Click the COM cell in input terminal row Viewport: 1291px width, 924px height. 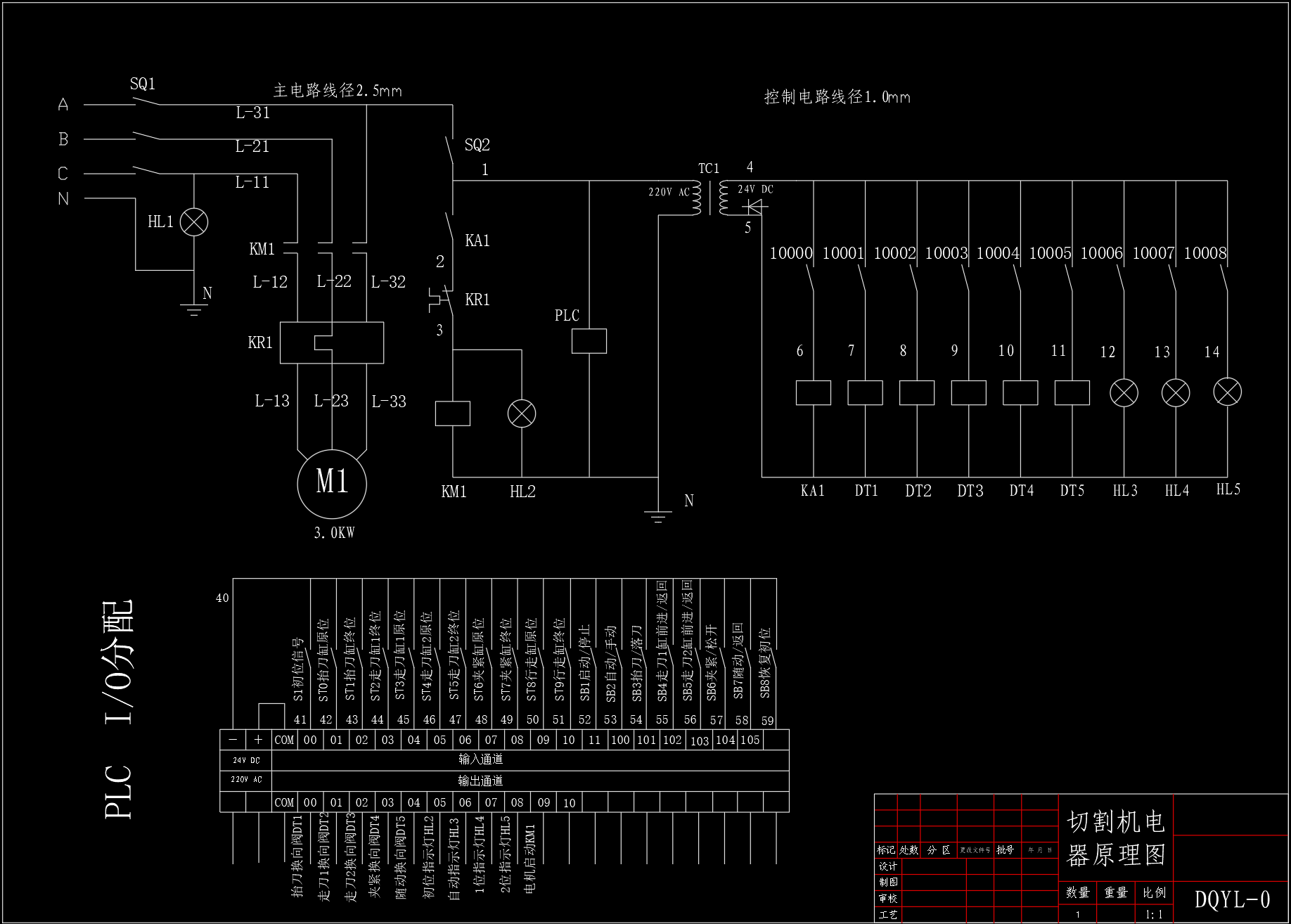pos(284,740)
